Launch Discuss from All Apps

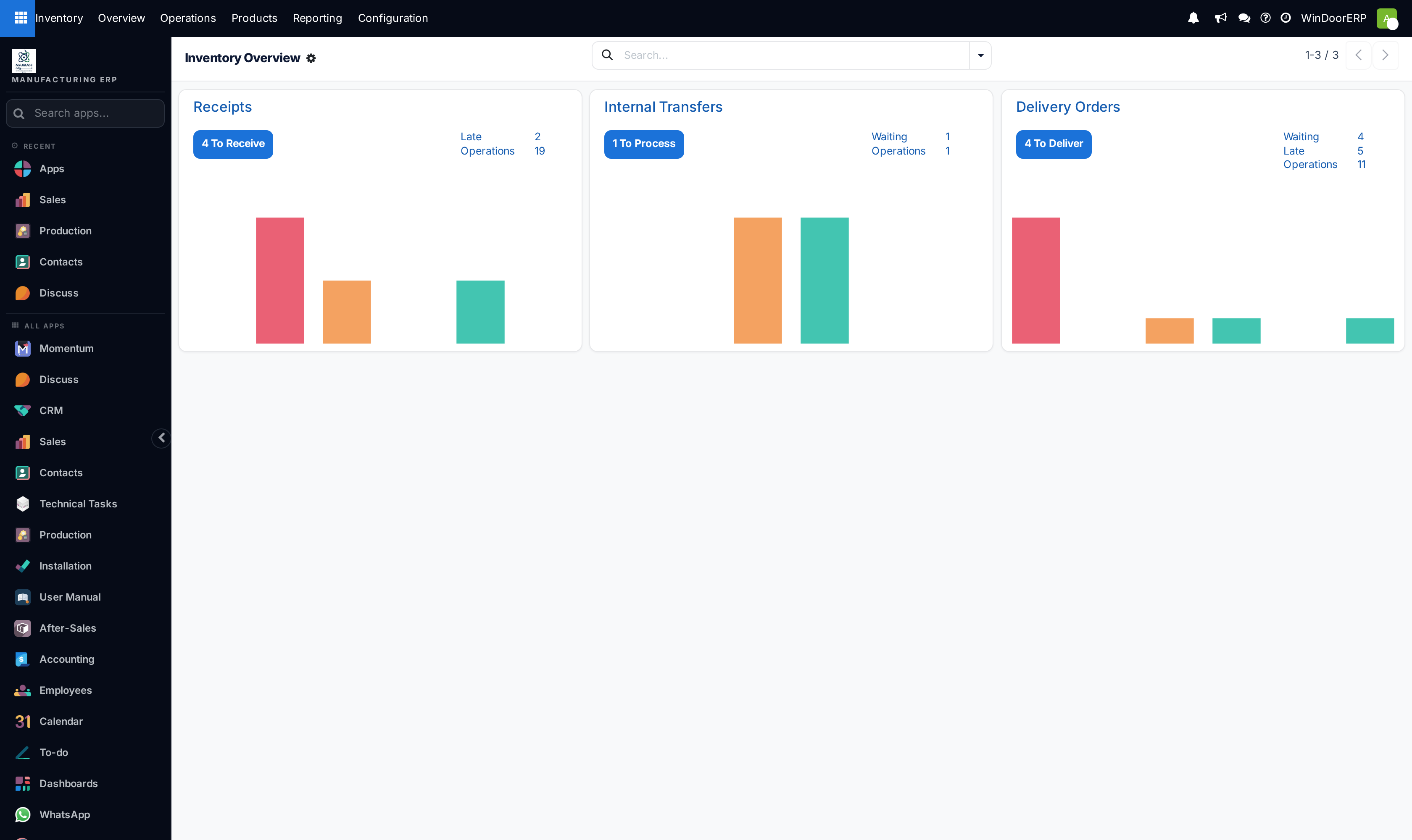(85, 380)
